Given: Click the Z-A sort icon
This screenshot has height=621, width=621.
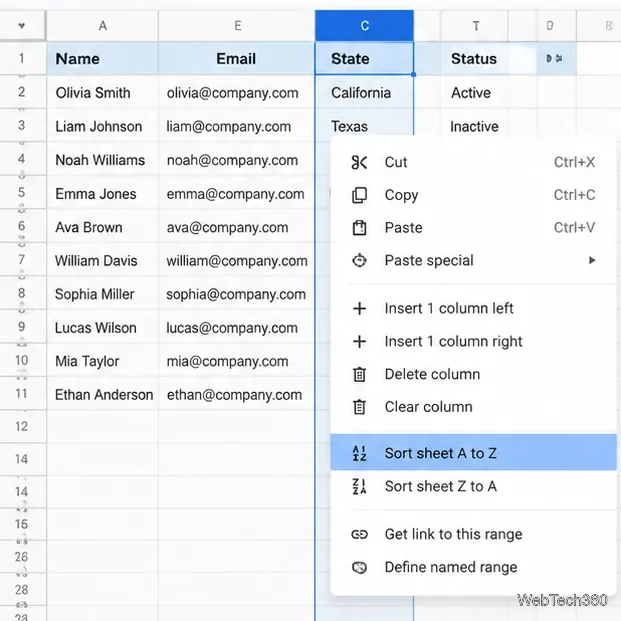Looking at the screenshot, I should [x=359, y=486].
